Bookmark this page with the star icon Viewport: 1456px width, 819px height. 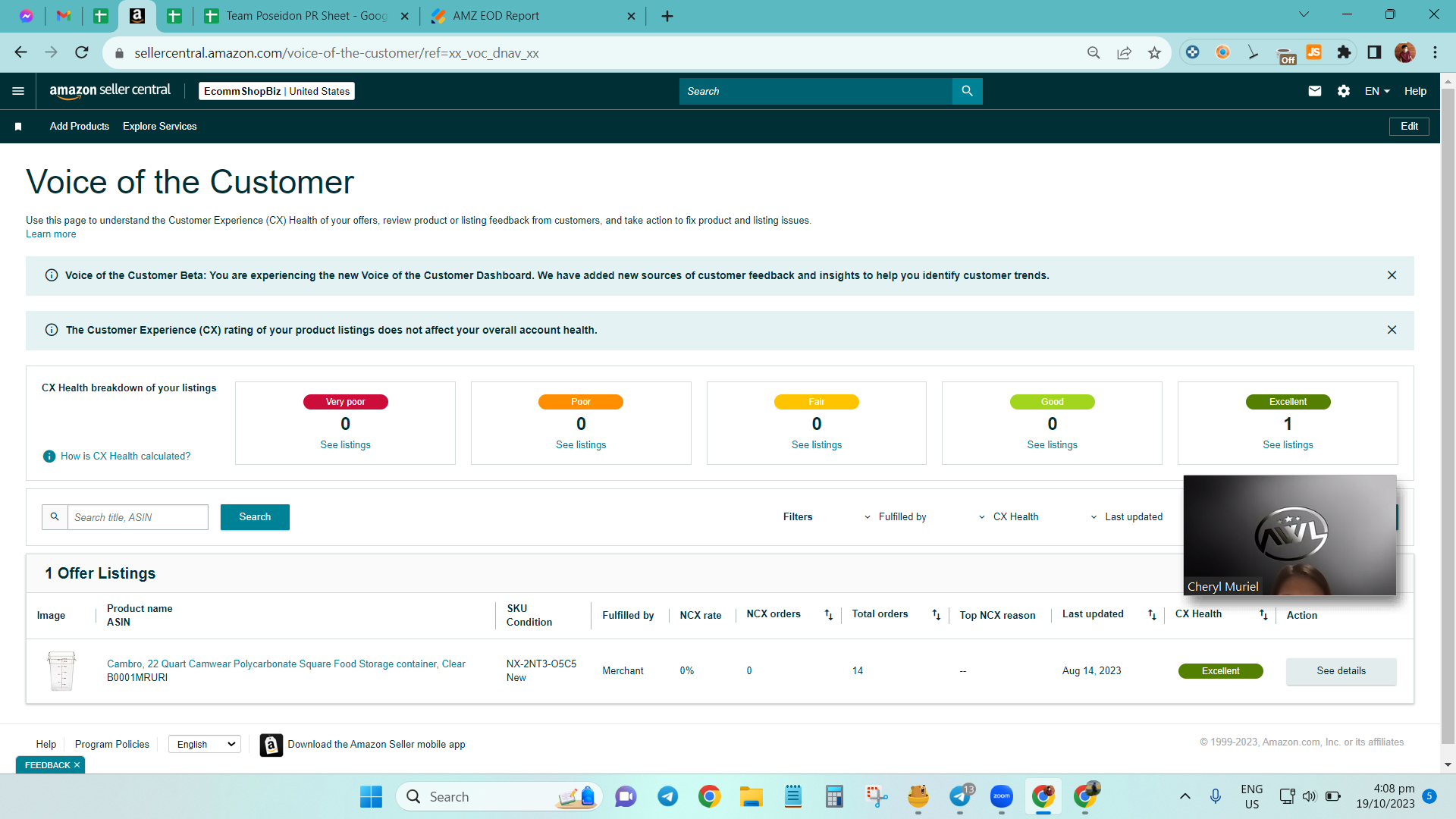1154,52
